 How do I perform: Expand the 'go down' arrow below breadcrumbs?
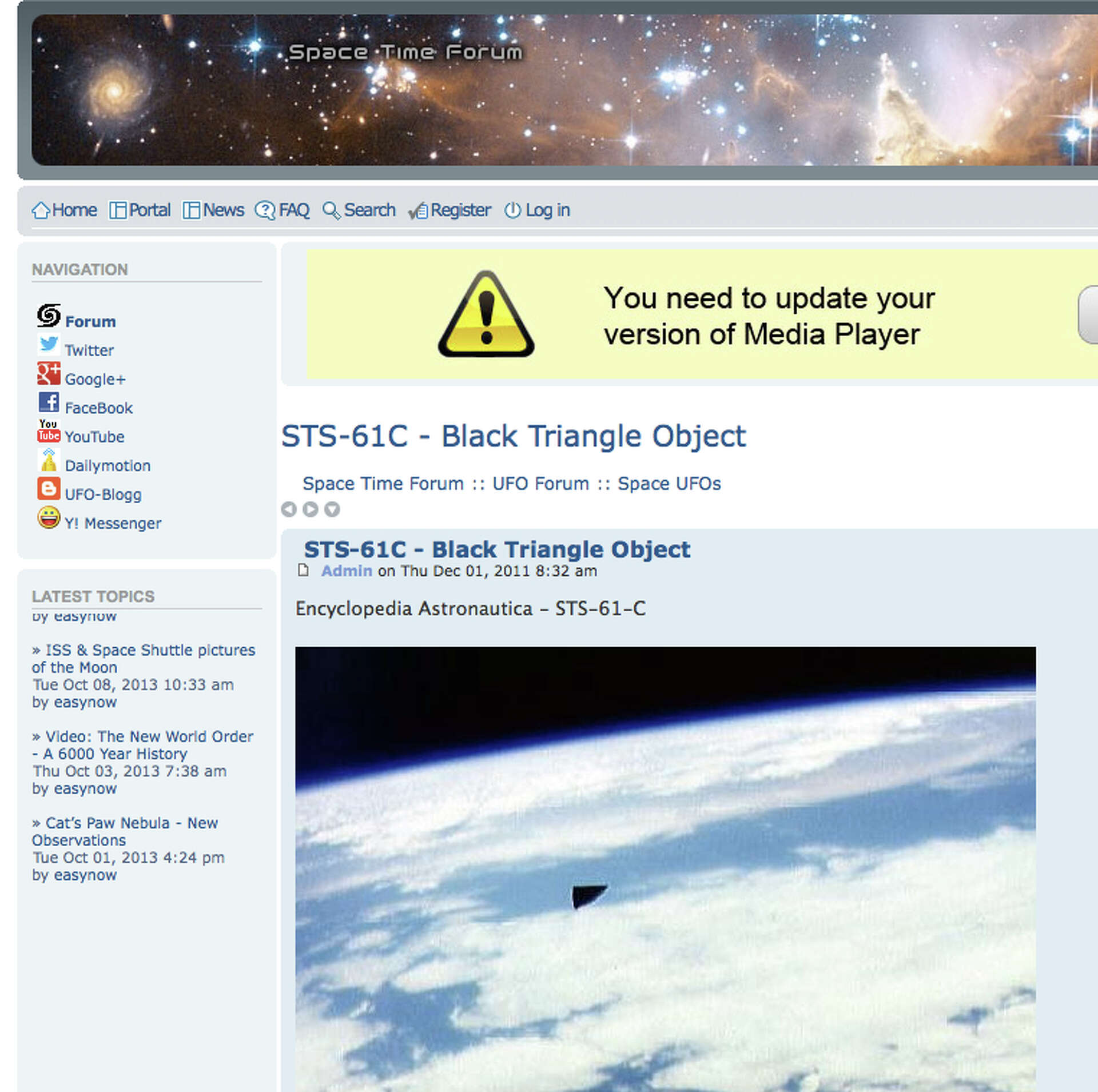(x=332, y=509)
